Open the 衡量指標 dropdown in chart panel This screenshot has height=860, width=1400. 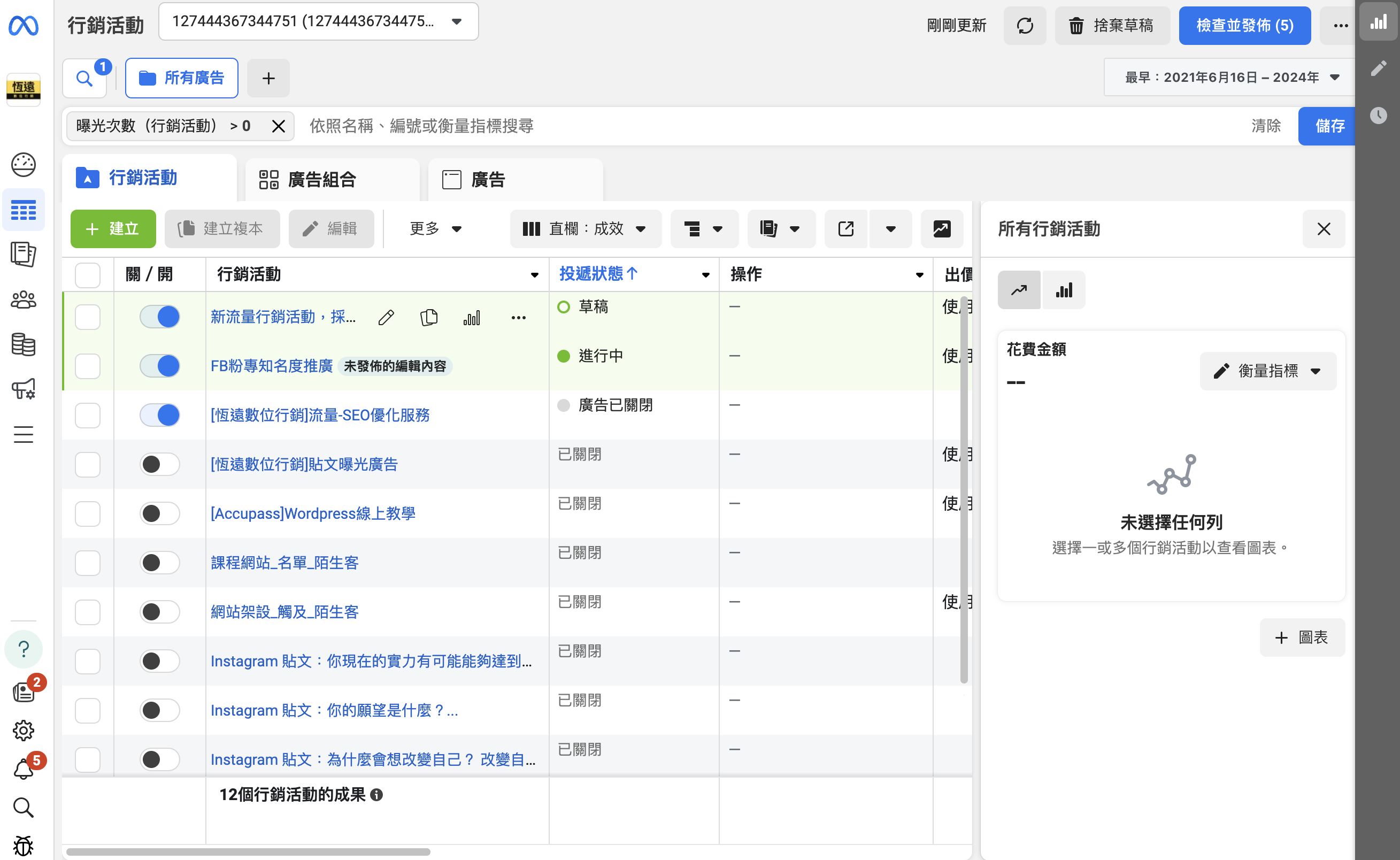1267,371
